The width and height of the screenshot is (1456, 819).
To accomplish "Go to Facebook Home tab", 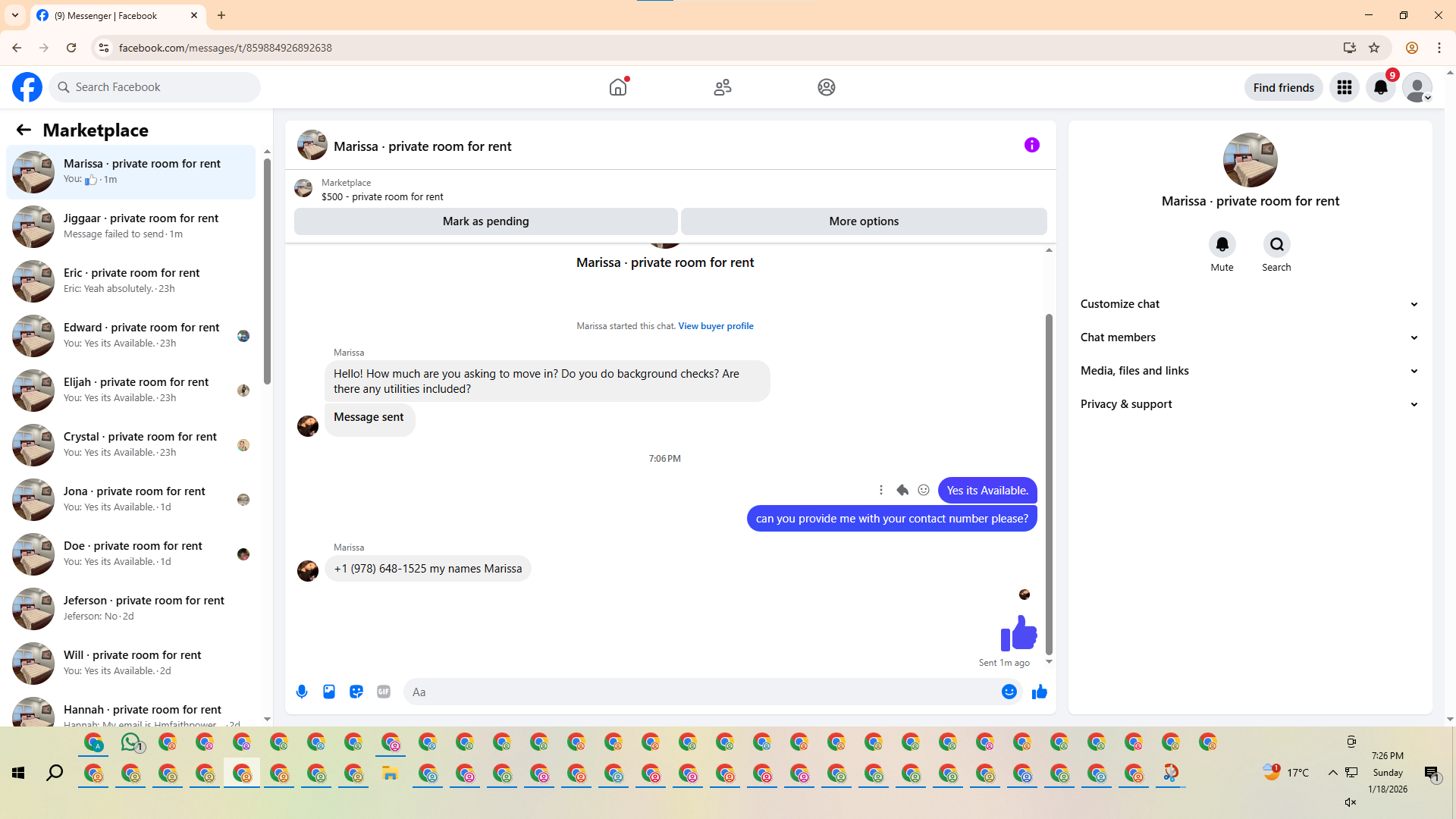I will click(x=618, y=87).
